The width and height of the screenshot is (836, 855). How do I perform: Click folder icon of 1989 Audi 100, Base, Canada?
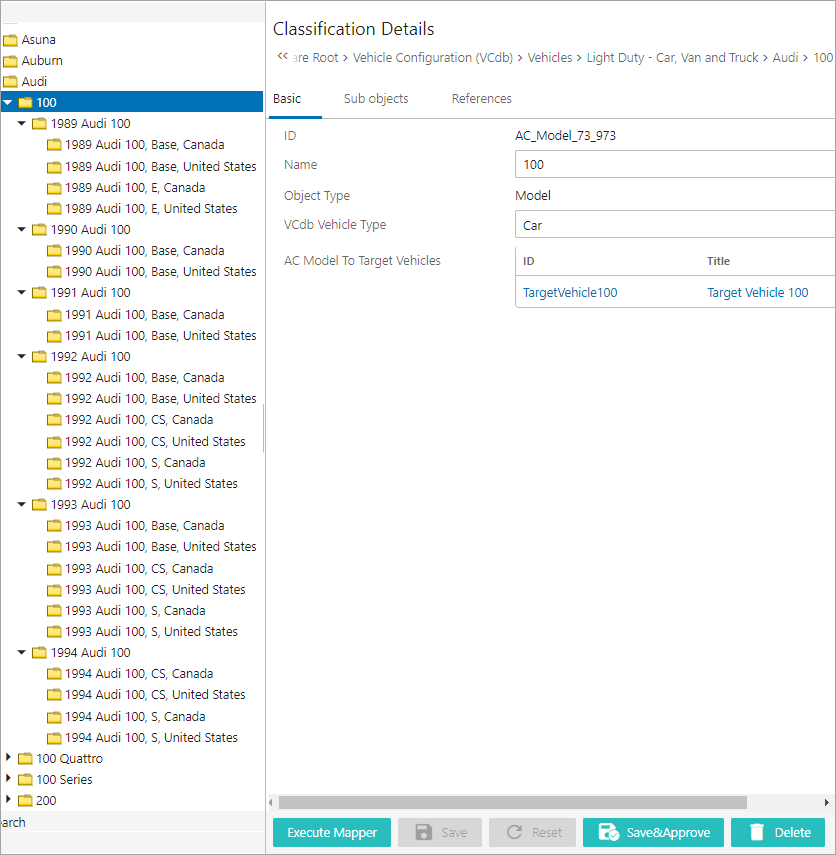point(54,145)
